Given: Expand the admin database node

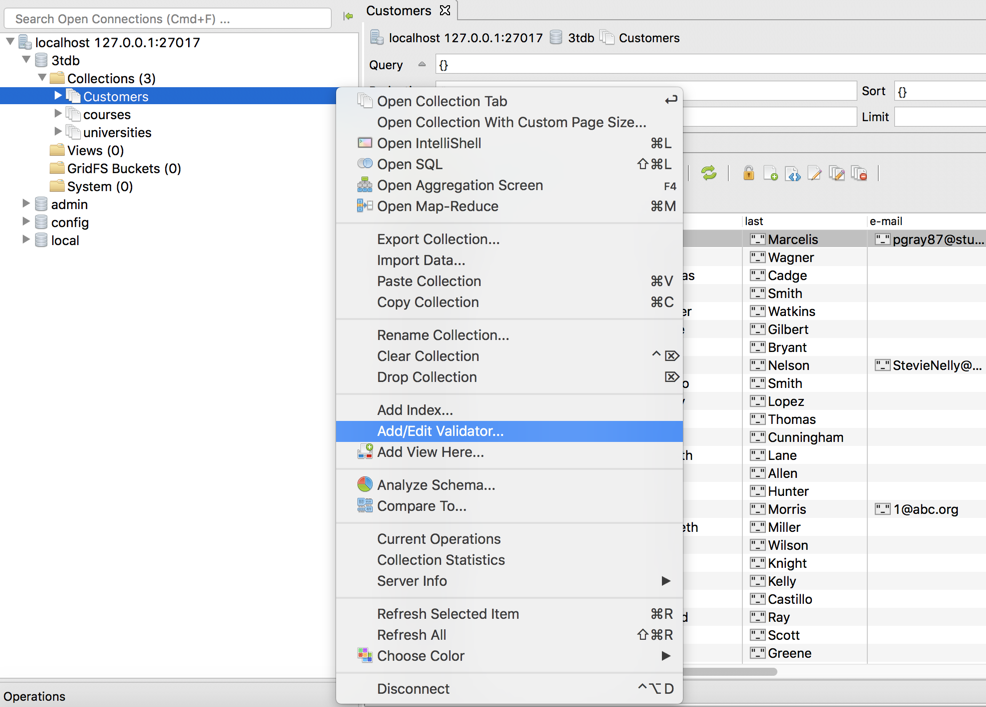Looking at the screenshot, I should click(26, 203).
